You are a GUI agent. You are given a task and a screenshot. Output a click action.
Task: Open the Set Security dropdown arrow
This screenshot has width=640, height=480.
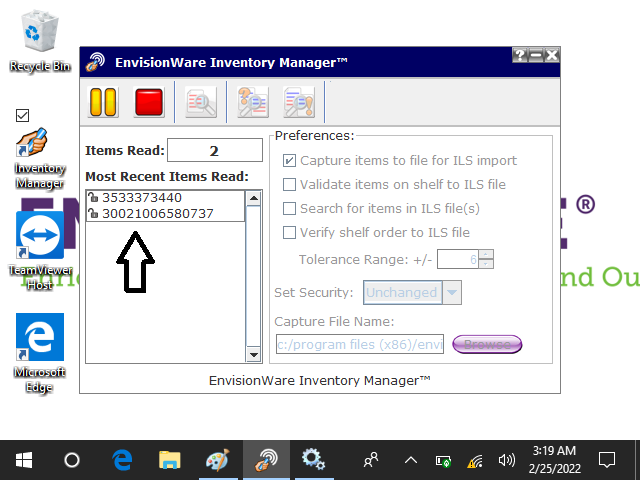[x=452, y=292]
